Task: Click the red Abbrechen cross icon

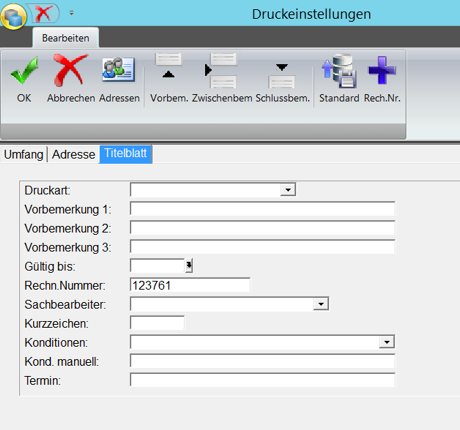Action: tap(70, 70)
